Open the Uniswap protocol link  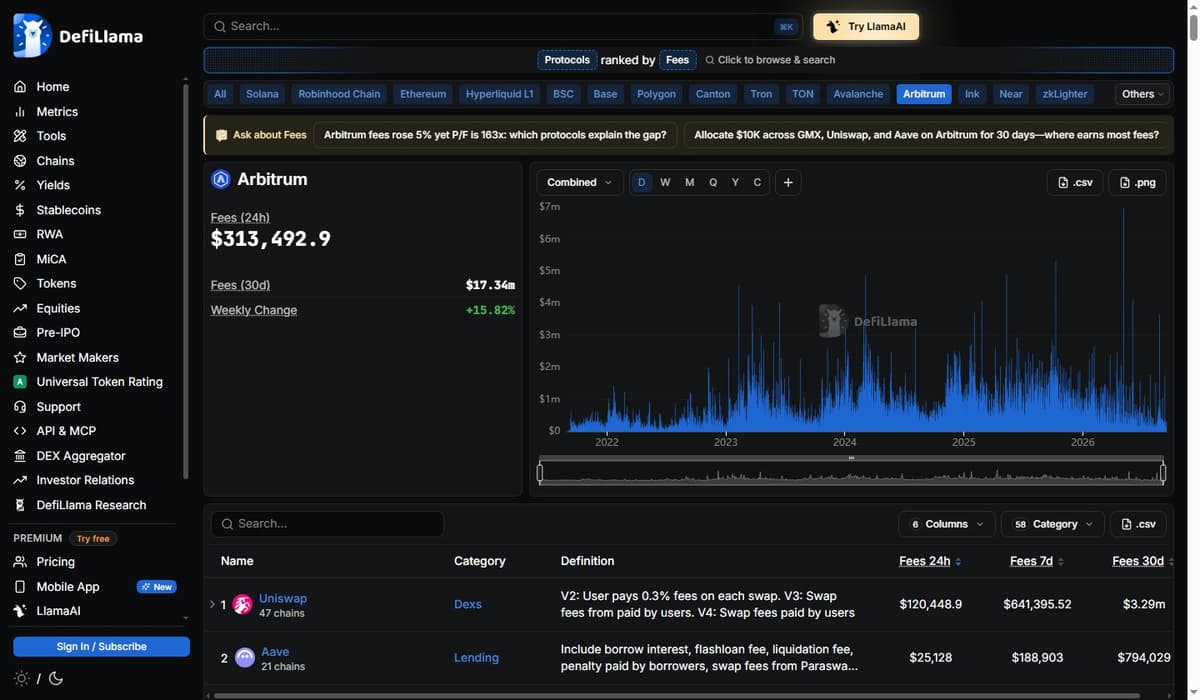pos(283,598)
